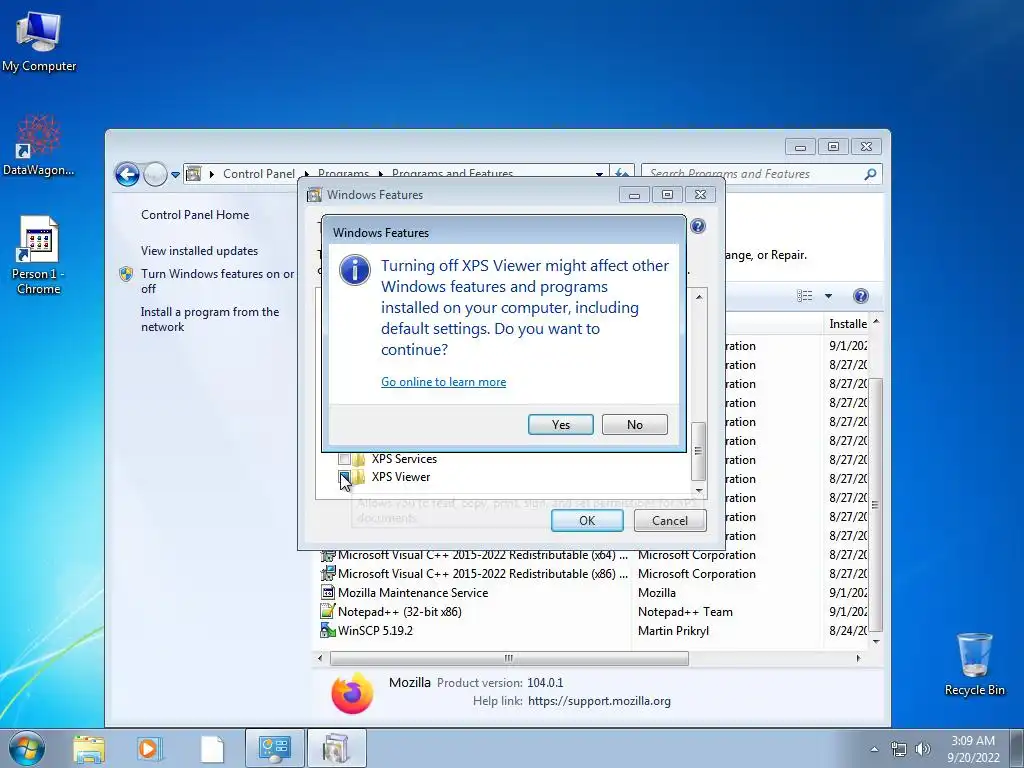Decline by clicking No

[634, 424]
